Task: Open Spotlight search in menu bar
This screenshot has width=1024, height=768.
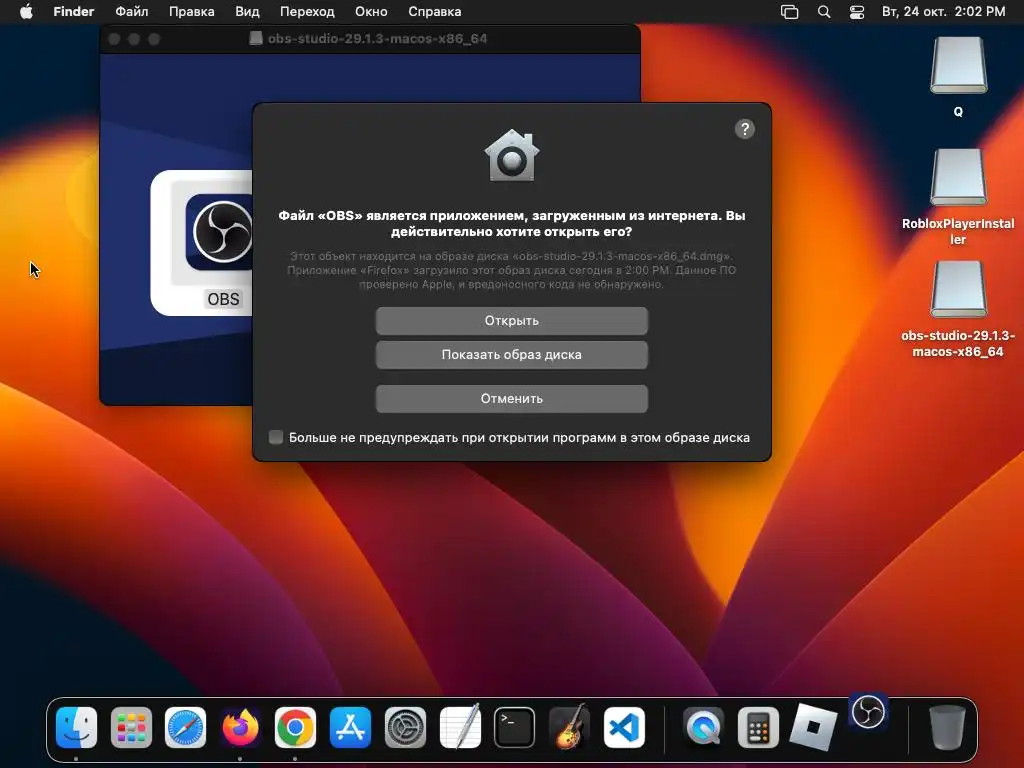Action: pyautogui.click(x=824, y=12)
